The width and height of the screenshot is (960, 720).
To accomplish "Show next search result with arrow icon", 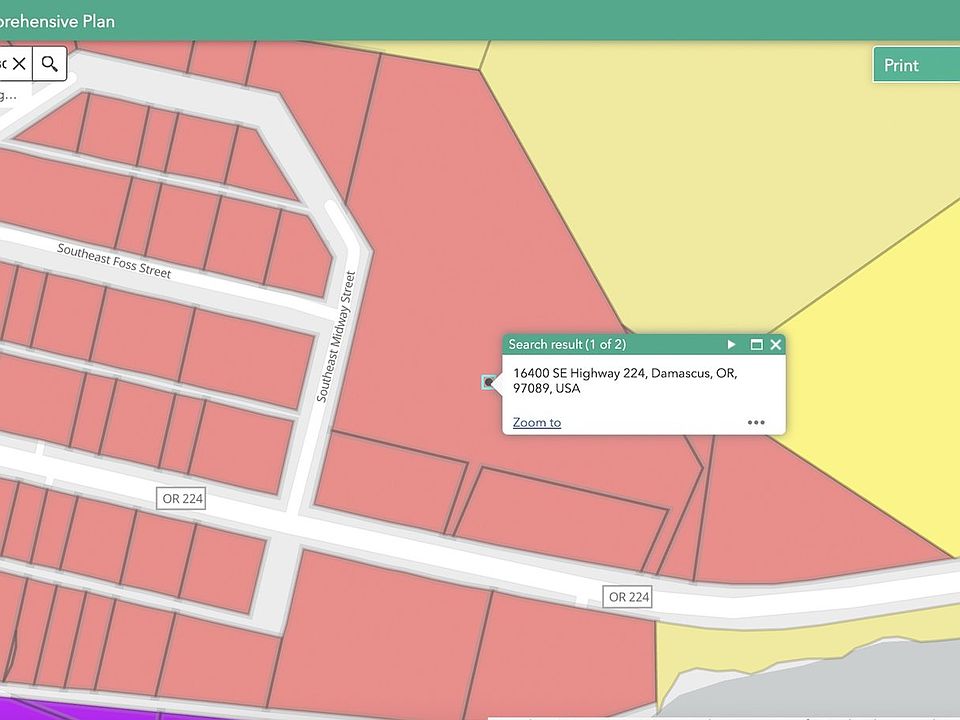I will point(731,345).
